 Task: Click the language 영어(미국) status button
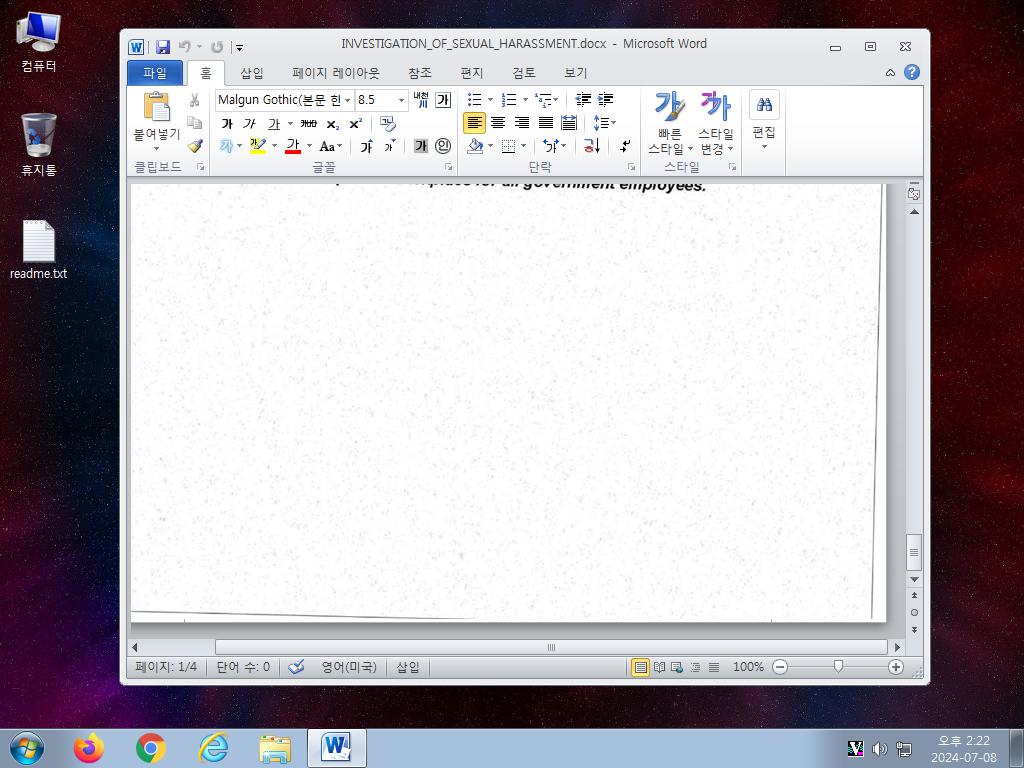pyautogui.click(x=349, y=667)
